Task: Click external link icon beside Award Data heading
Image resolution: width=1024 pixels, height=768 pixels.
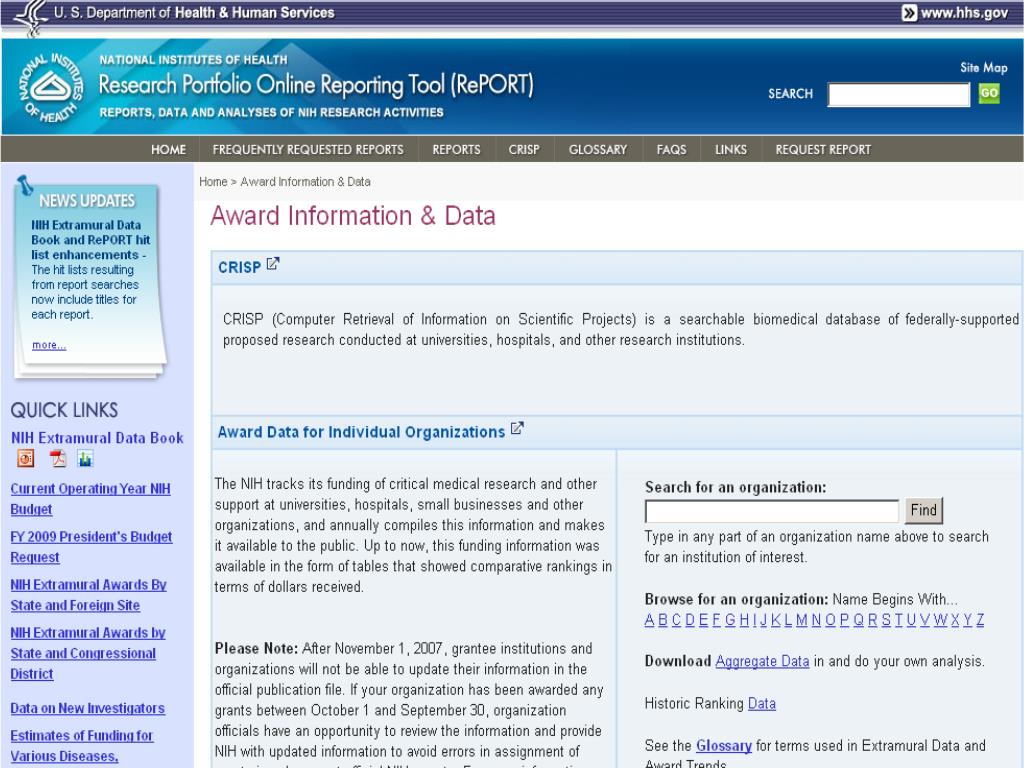Action: (517, 428)
